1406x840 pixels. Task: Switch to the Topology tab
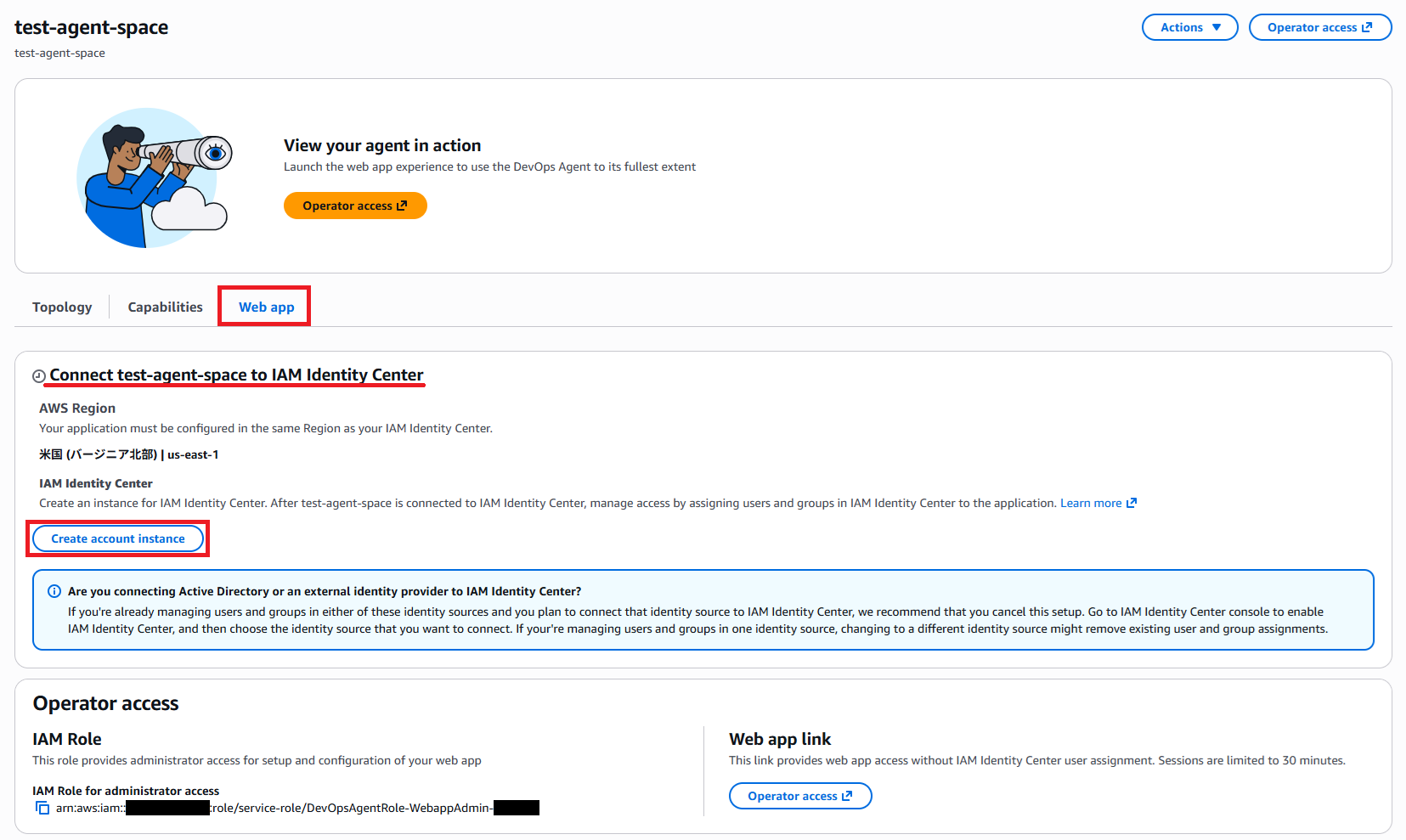61,307
